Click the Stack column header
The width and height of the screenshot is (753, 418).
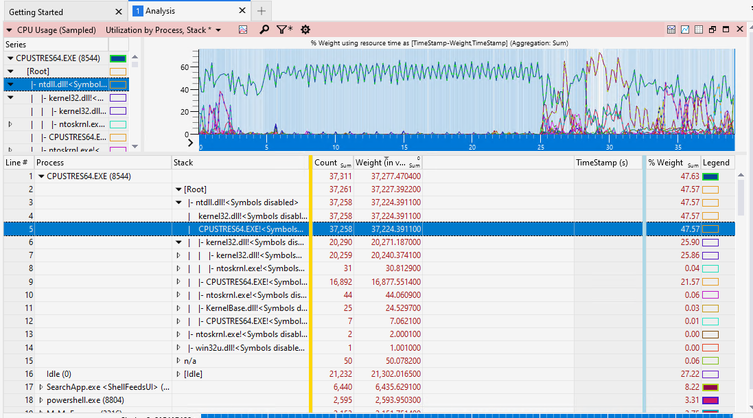pyautogui.click(x=240, y=162)
